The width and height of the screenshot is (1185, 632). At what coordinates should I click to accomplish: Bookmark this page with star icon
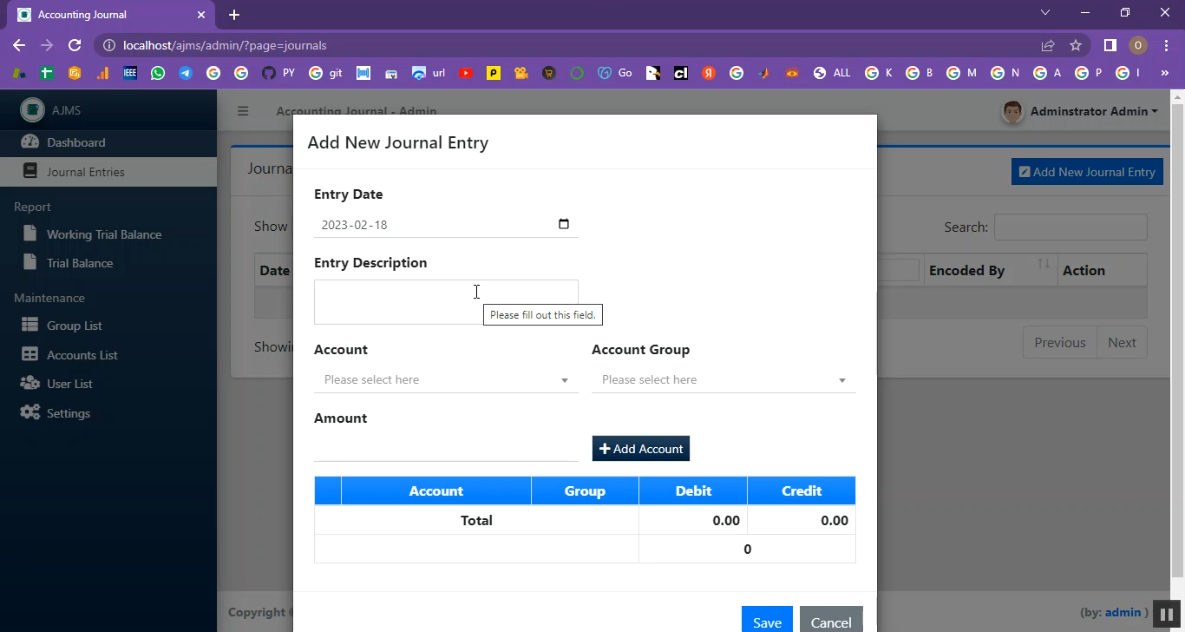click(x=1076, y=45)
